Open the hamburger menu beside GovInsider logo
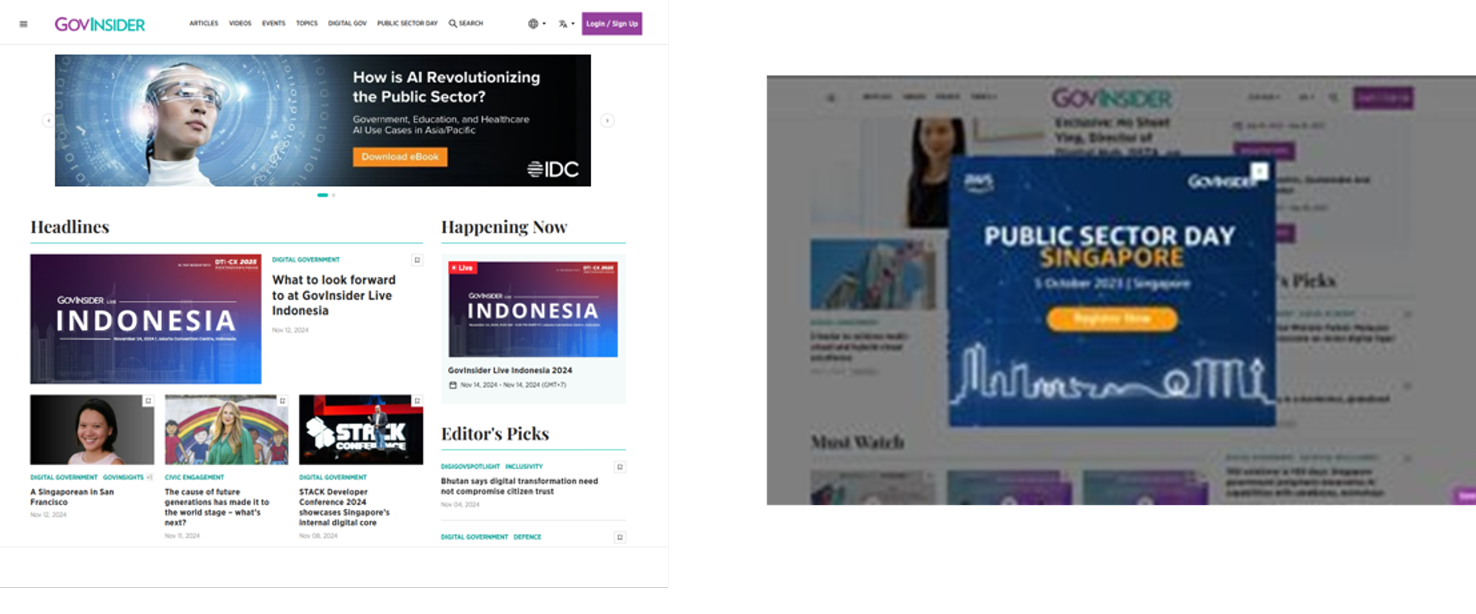Screen dimensions: 1476x614 (x=24, y=24)
